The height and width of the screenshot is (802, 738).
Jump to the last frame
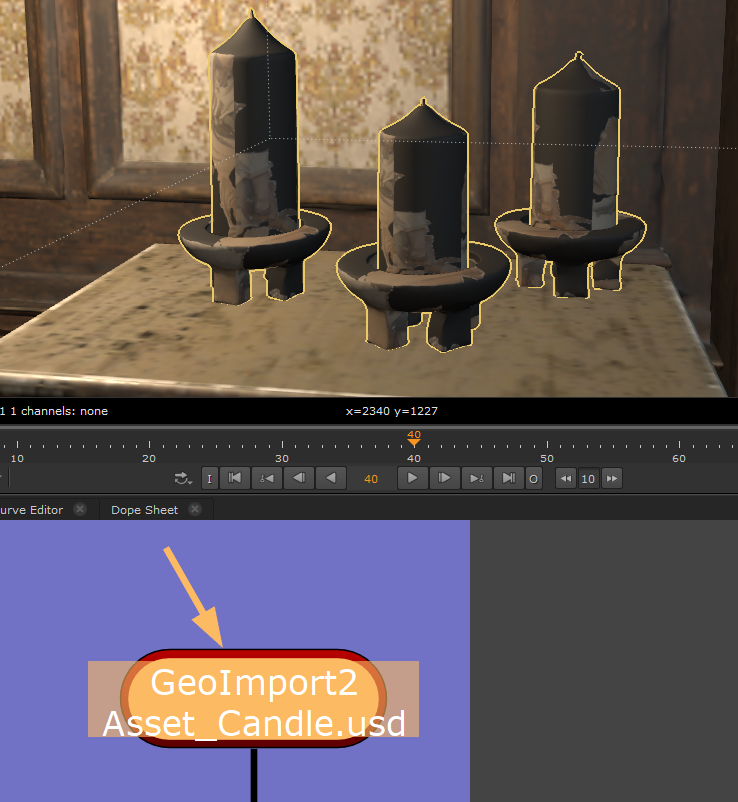509,479
